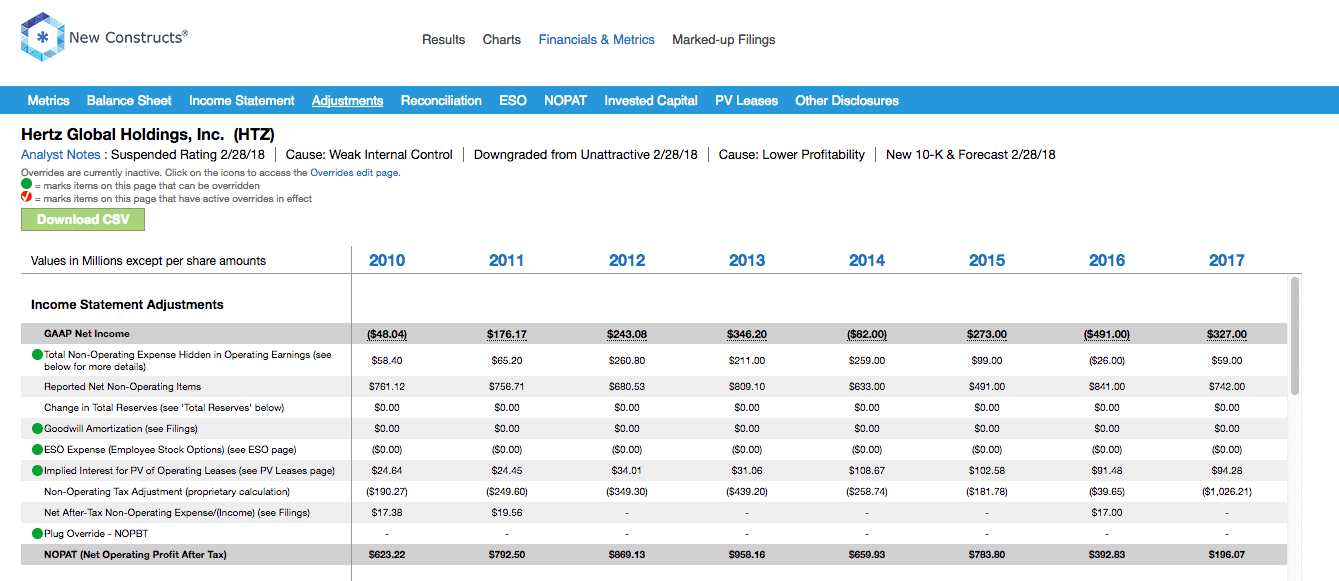Click NOPAT value $869.13 for 2012
The height and width of the screenshot is (581, 1339).
627,554
